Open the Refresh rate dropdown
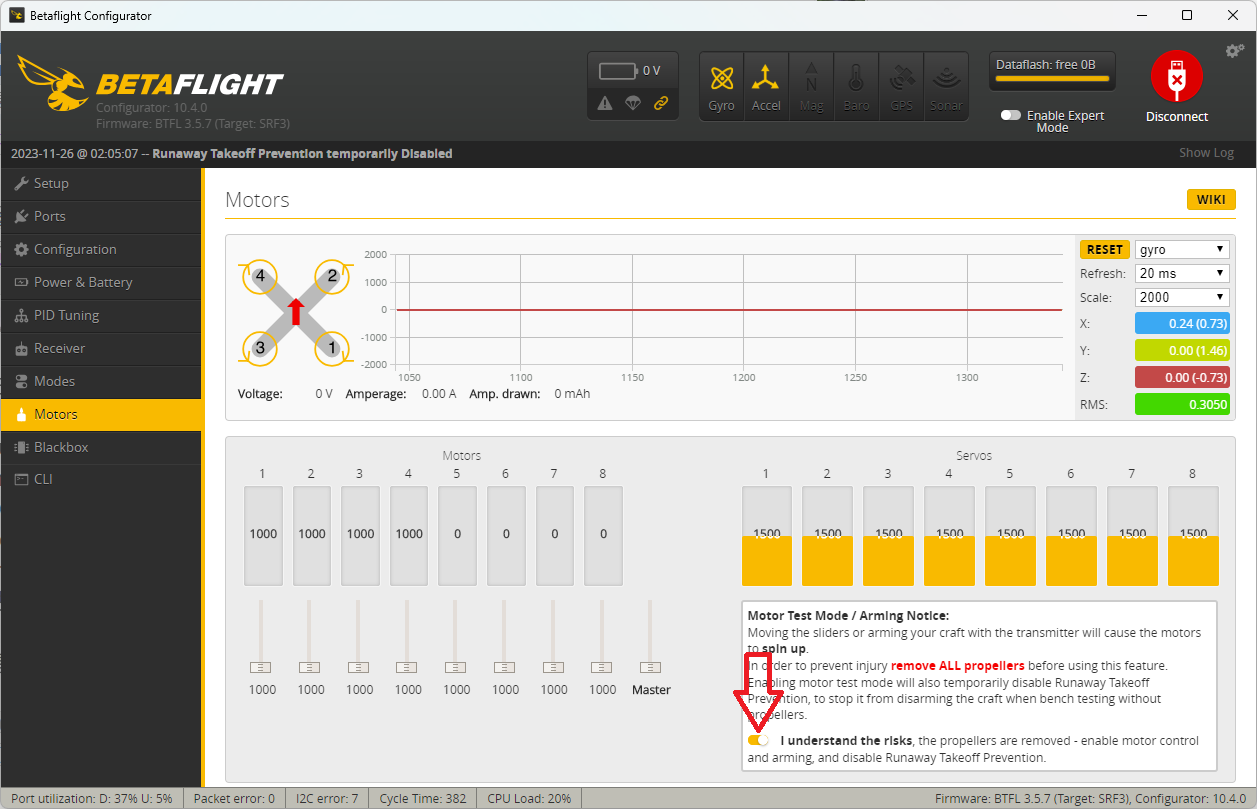This screenshot has width=1257, height=809. pos(1182,273)
